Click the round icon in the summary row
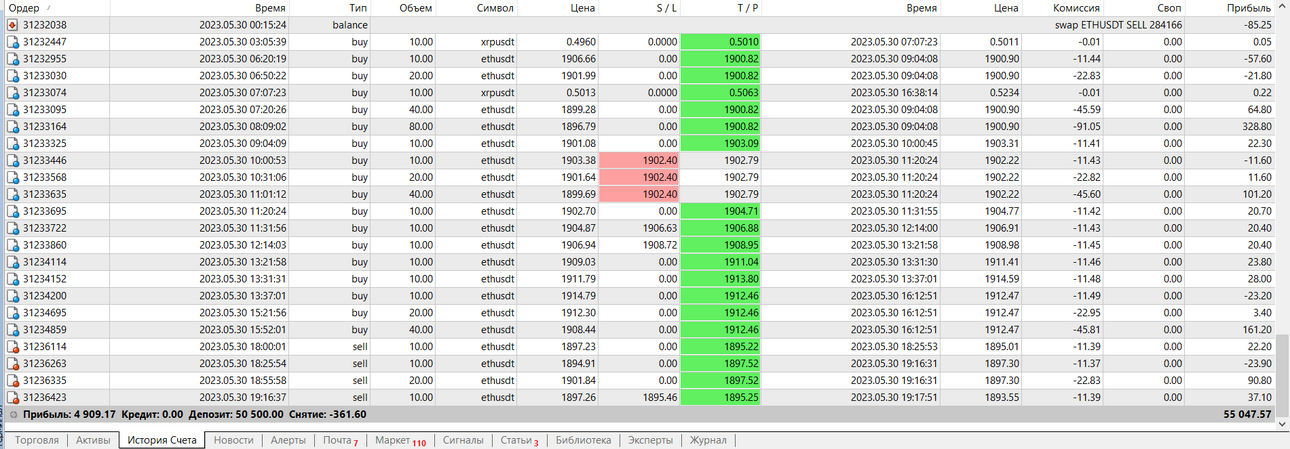This screenshot has width=1290, height=449. coord(12,414)
